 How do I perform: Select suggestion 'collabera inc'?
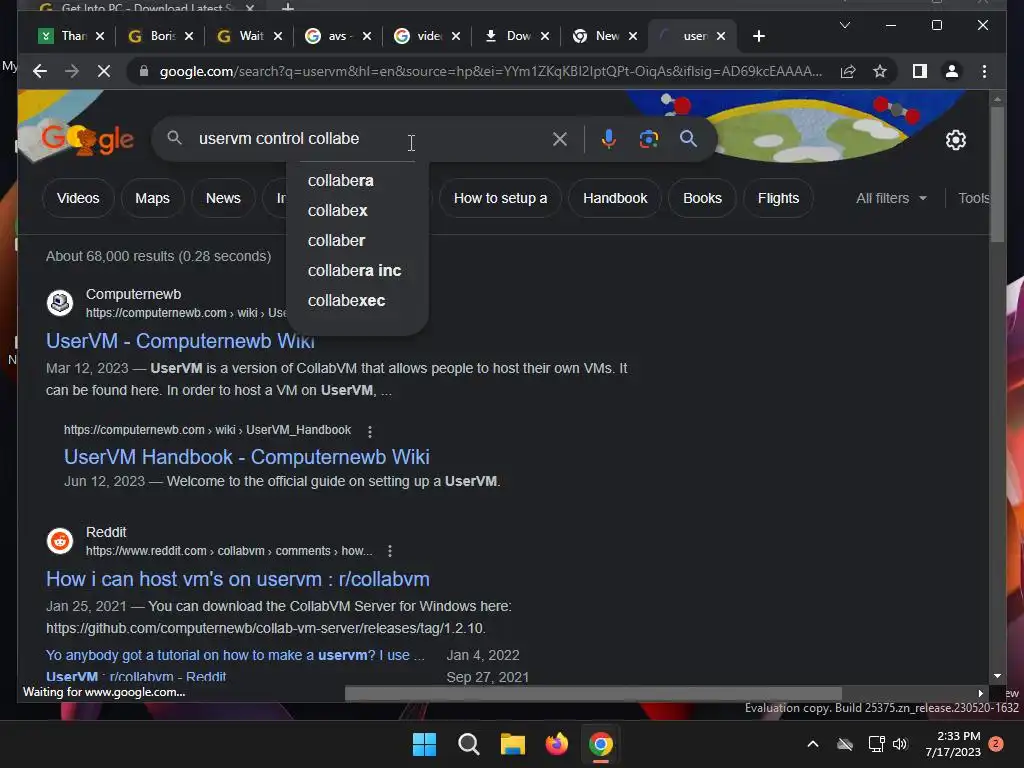[x=354, y=270]
